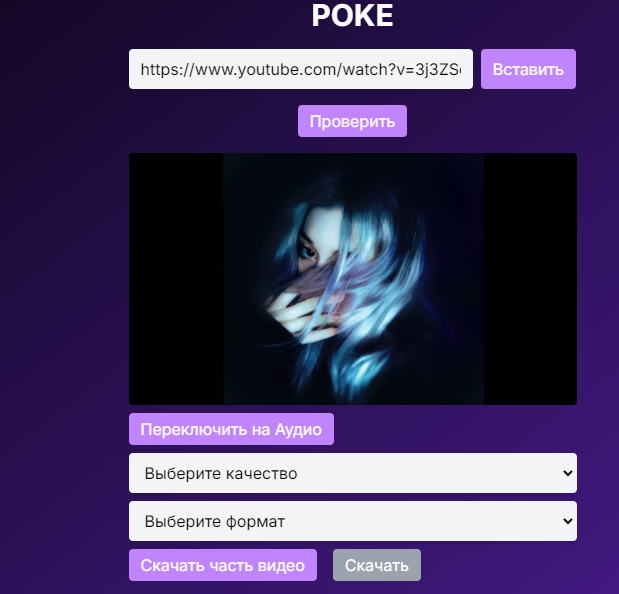This screenshot has width=619, height=594.
Task: Click the chevron arrow on the format selector
Action: coord(568,521)
